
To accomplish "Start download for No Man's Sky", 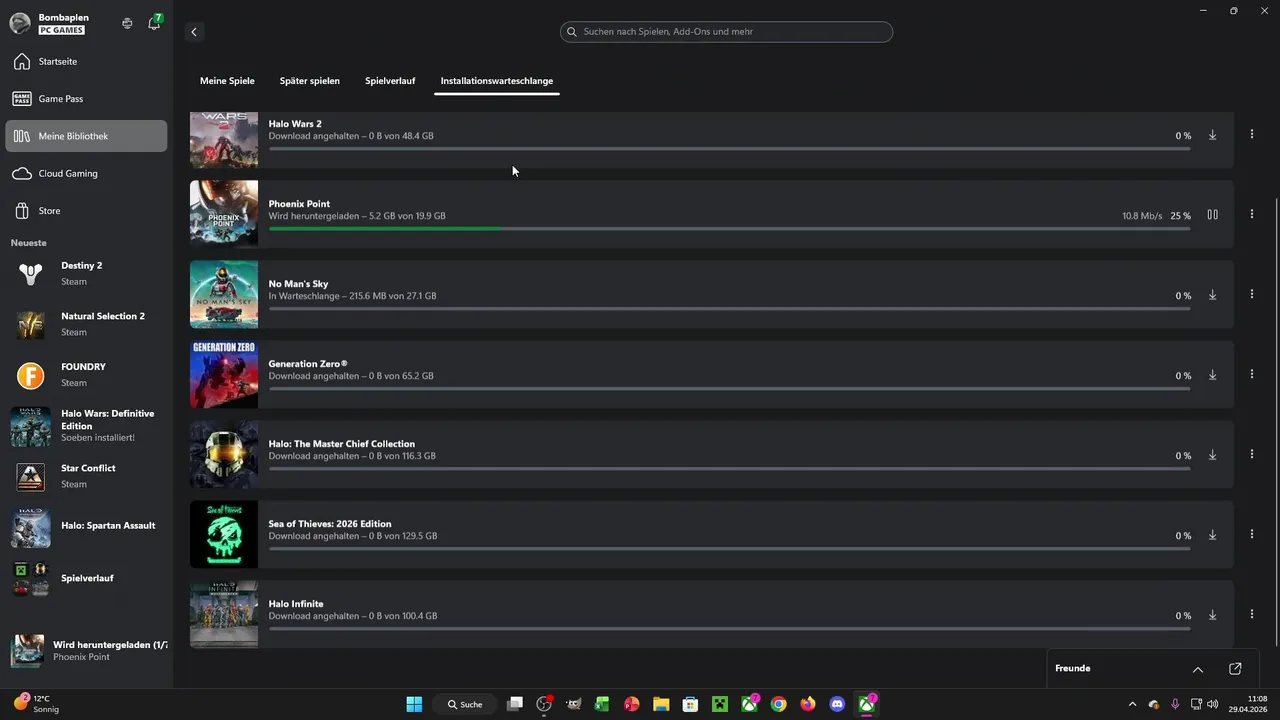I will point(1212,295).
